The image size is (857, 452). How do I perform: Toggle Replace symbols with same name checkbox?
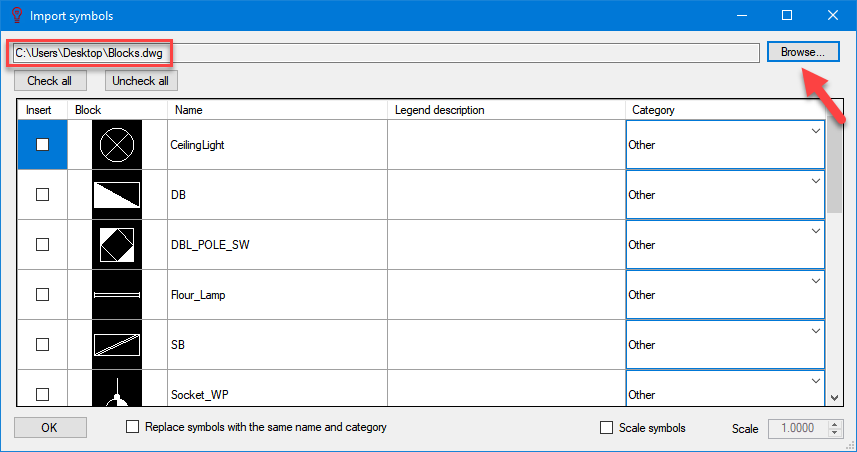(132, 426)
